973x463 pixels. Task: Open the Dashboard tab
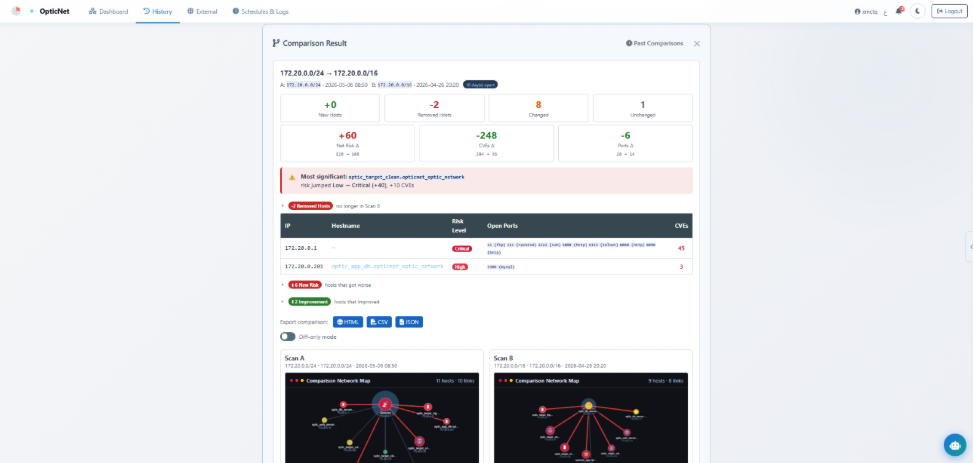[x=109, y=11]
